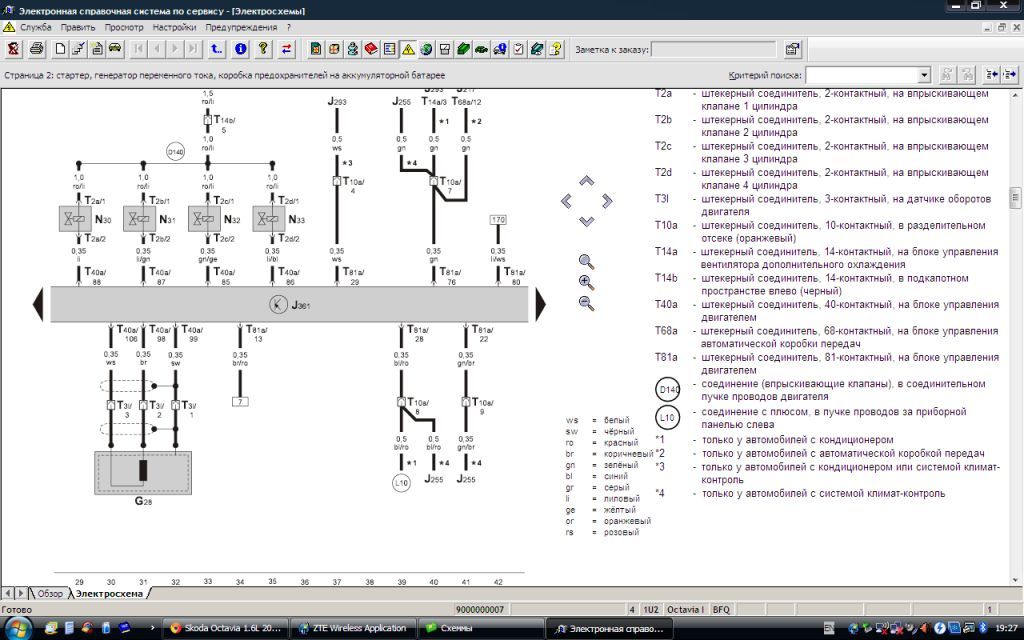
Task: Go to next page via black right triangle
Action: (x=540, y=304)
